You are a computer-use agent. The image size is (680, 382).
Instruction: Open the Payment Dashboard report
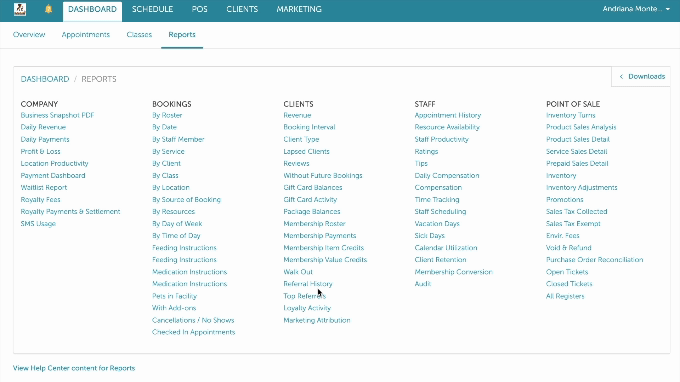[53, 176]
